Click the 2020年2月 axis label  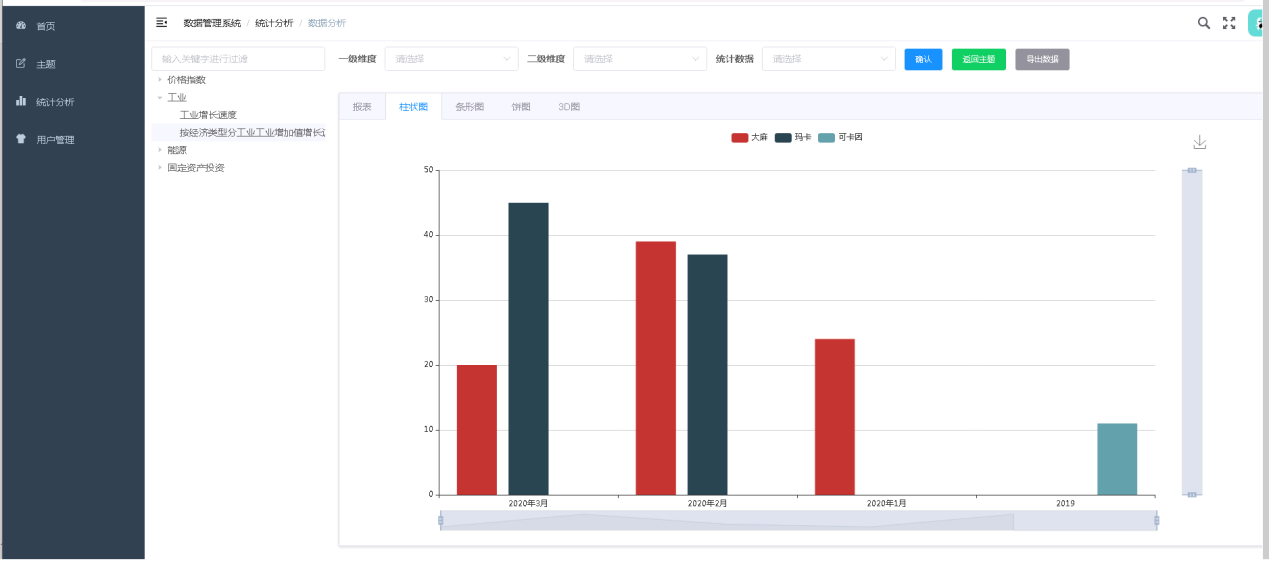[x=707, y=503]
